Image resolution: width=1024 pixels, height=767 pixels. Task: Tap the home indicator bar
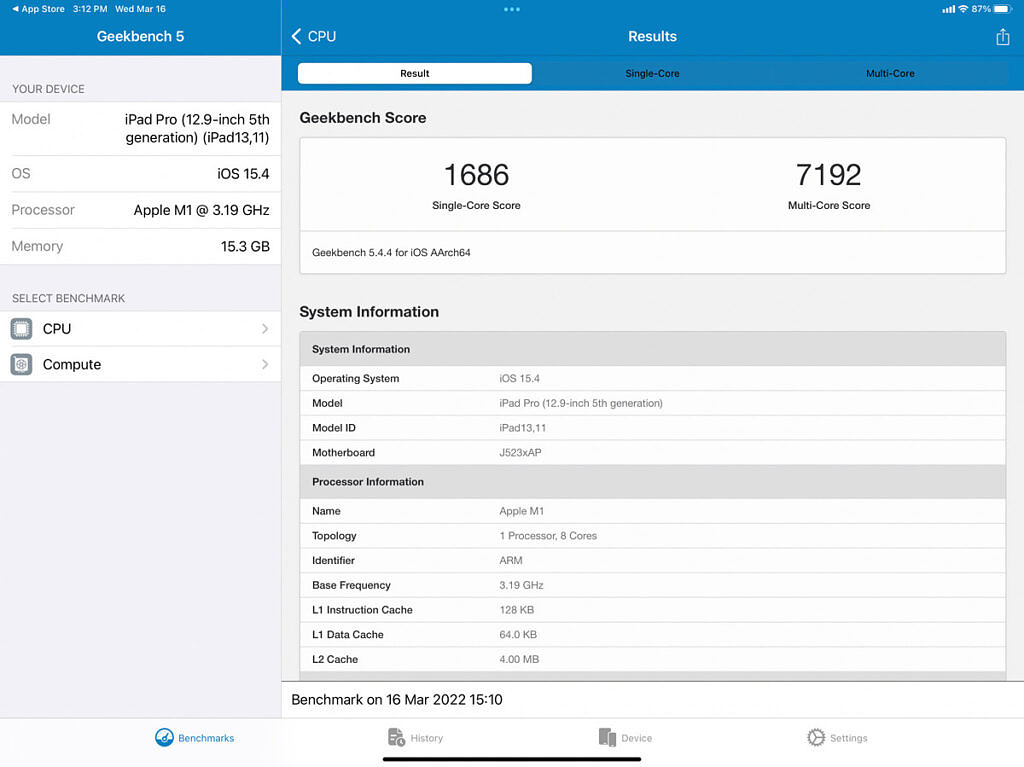pos(512,759)
